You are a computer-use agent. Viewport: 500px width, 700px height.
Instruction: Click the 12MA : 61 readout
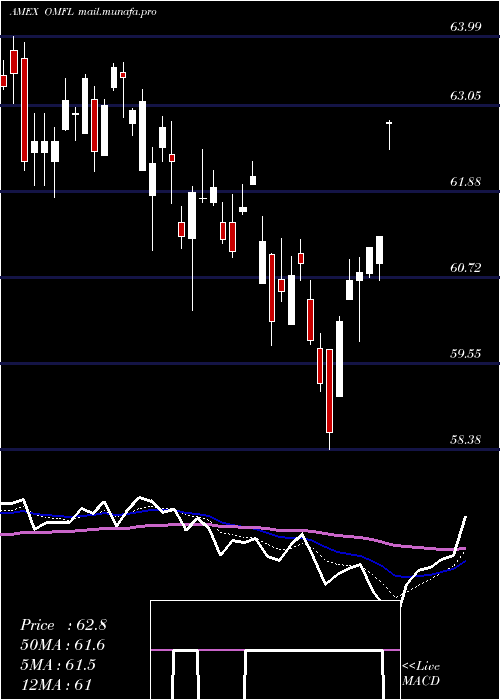56,684
